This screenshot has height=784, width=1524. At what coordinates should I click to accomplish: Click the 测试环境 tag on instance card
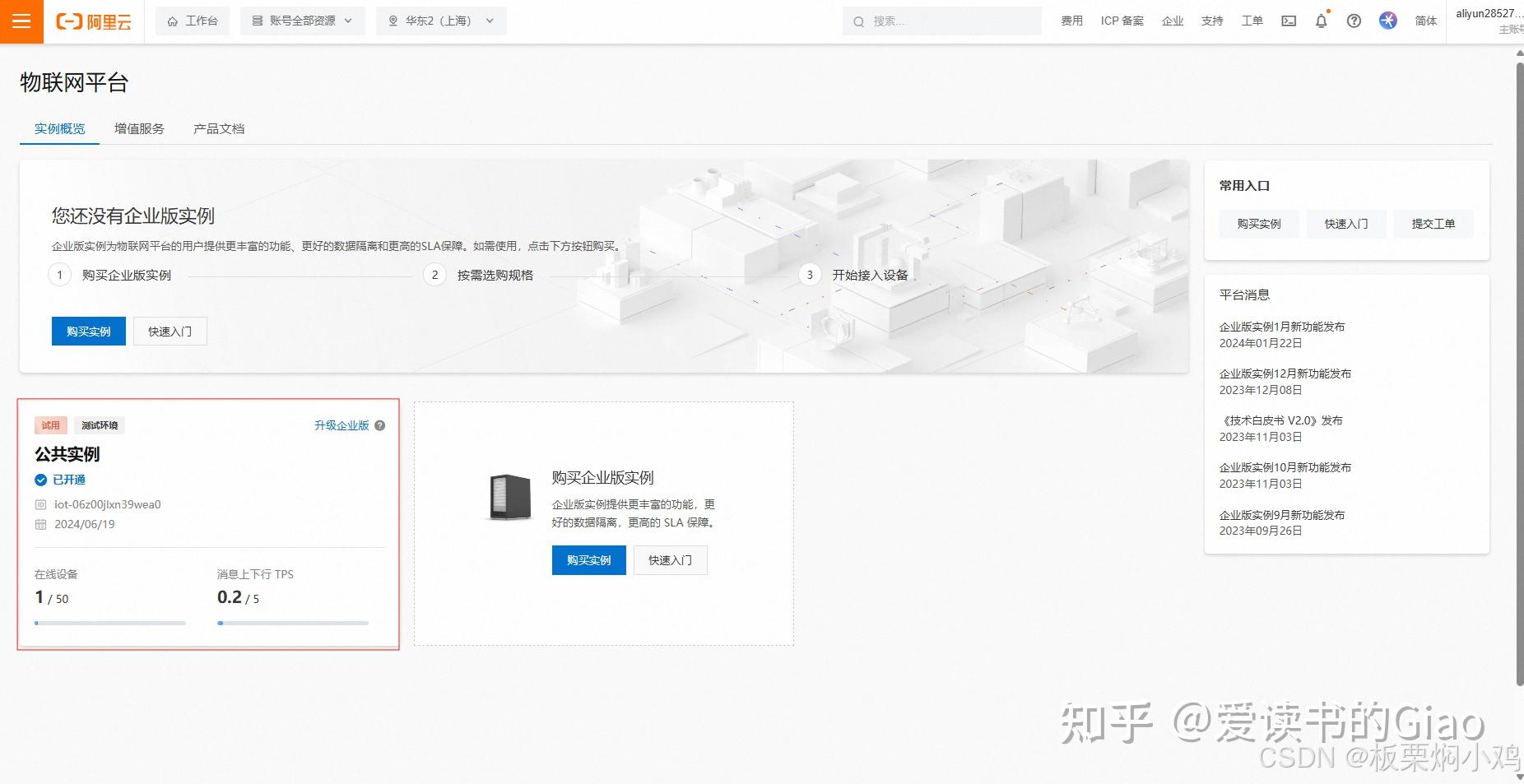pos(100,425)
